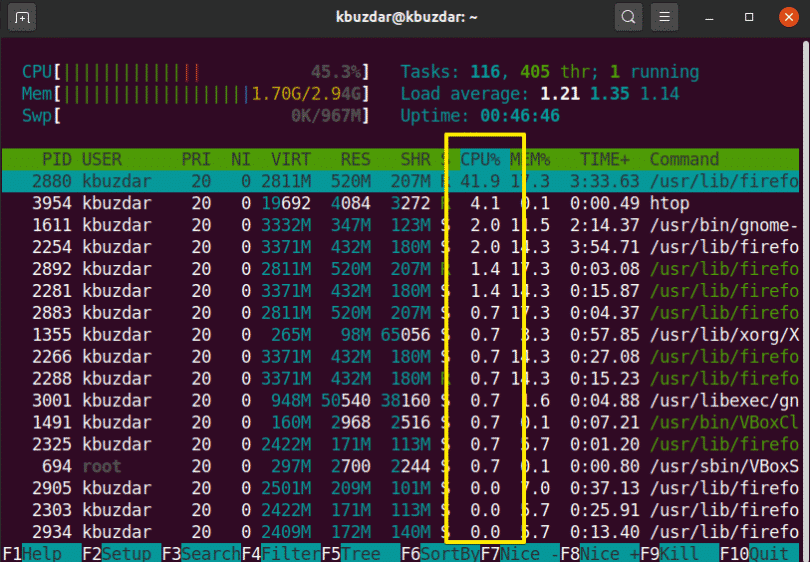Select process row PID 2325
Image resolution: width=810 pixels, height=562 pixels.
[400, 445]
